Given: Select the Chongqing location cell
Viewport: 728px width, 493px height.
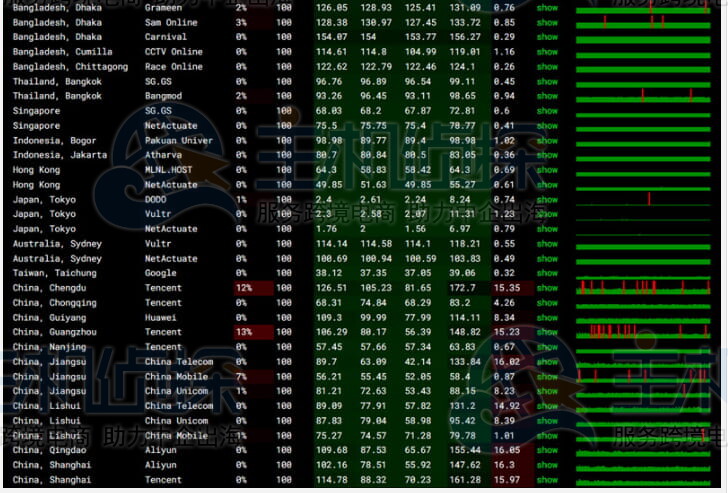Looking at the screenshot, I should (55, 303).
